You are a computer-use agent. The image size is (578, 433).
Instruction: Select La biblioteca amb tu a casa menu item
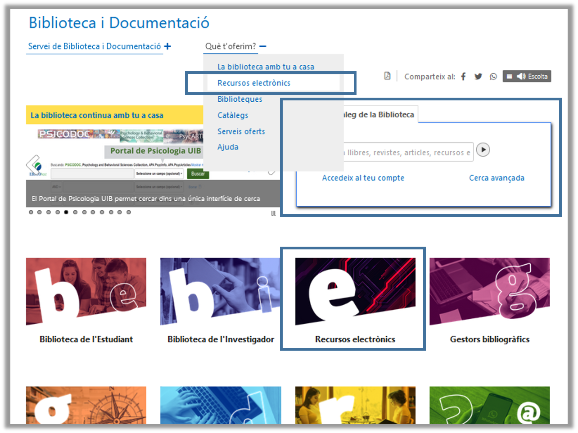[265, 67]
